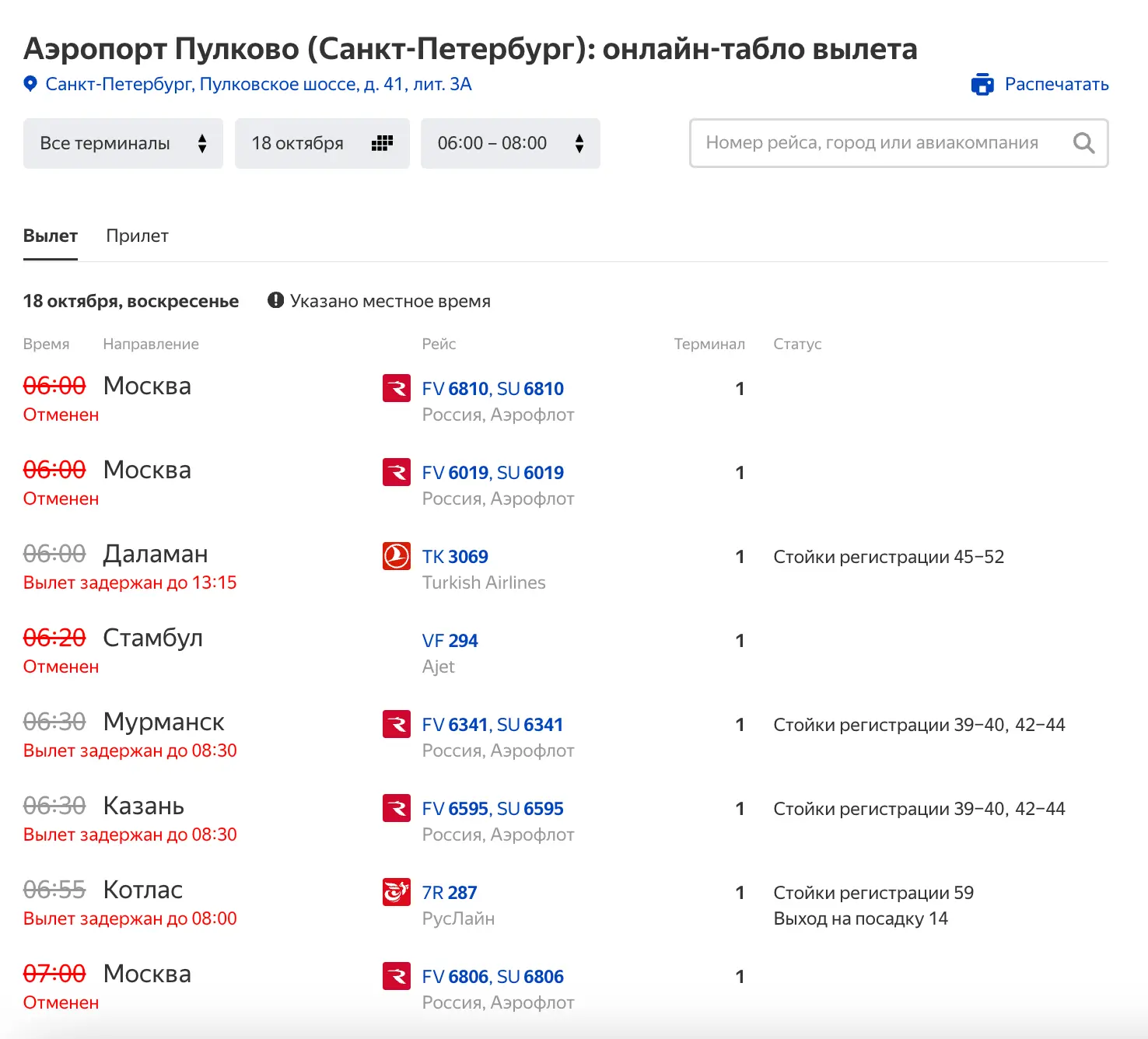1148x1039 pixels.
Task: Click the Ajet carrier name
Action: (x=439, y=666)
